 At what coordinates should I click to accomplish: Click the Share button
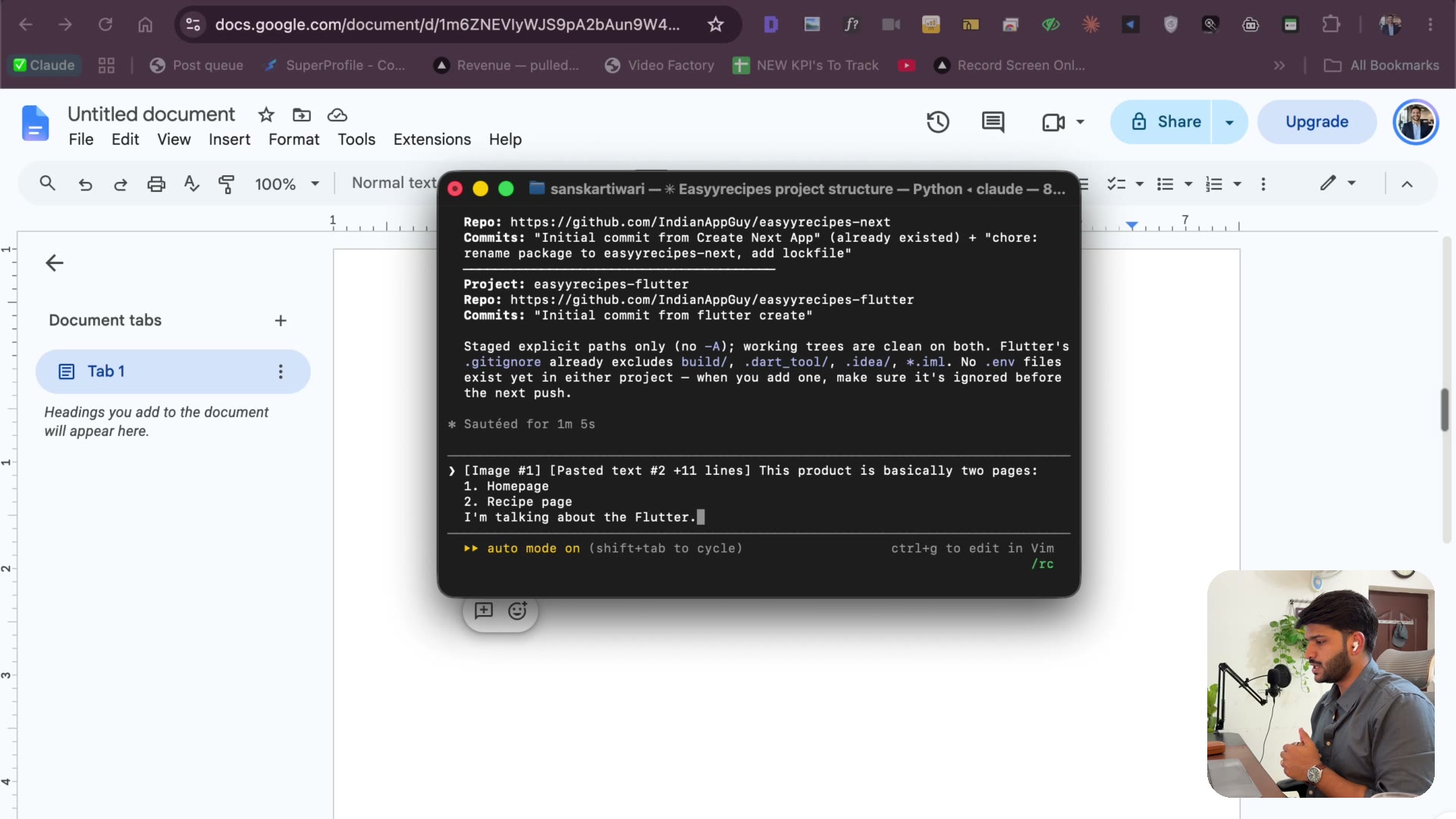point(1163,122)
